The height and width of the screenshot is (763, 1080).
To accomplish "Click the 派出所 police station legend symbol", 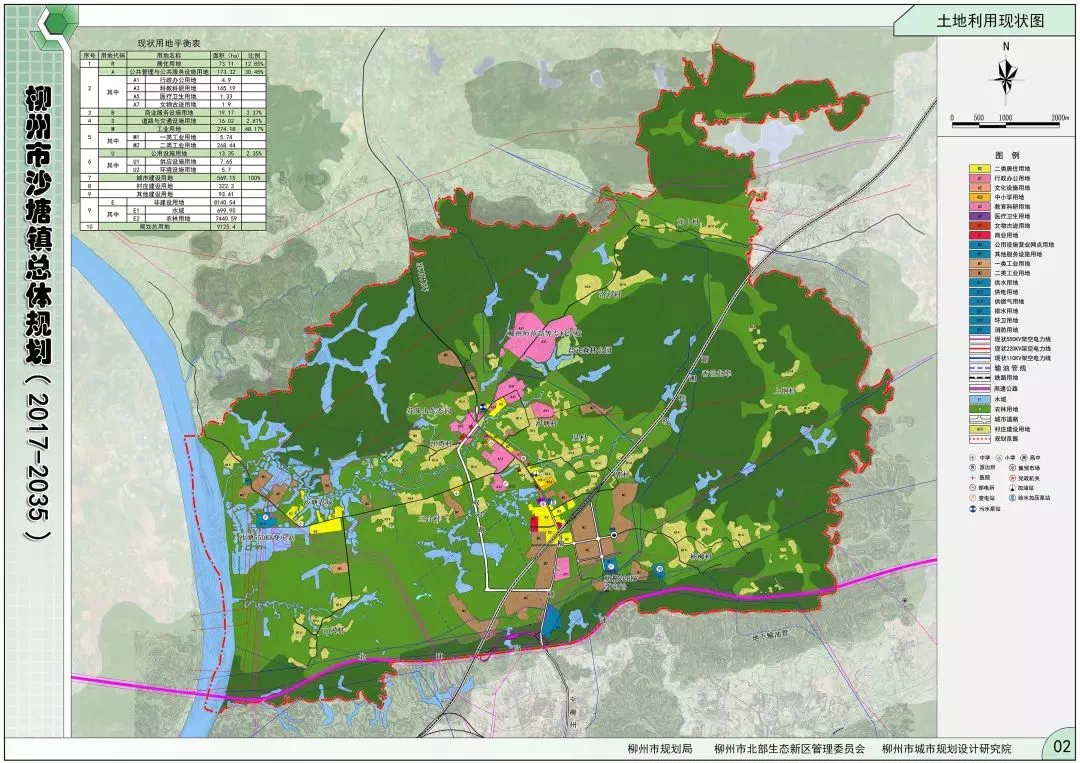I will (x=973, y=468).
